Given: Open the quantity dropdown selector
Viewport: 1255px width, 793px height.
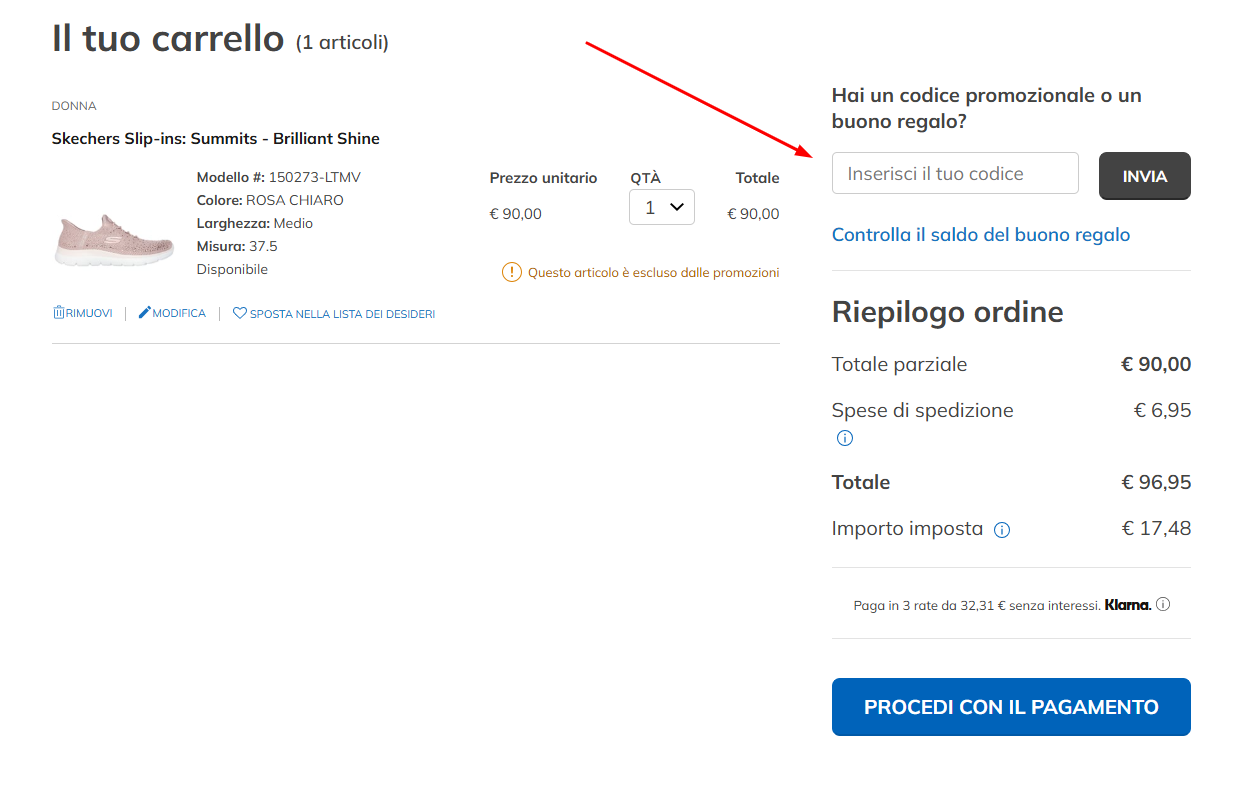Looking at the screenshot, I should [661, 207].
